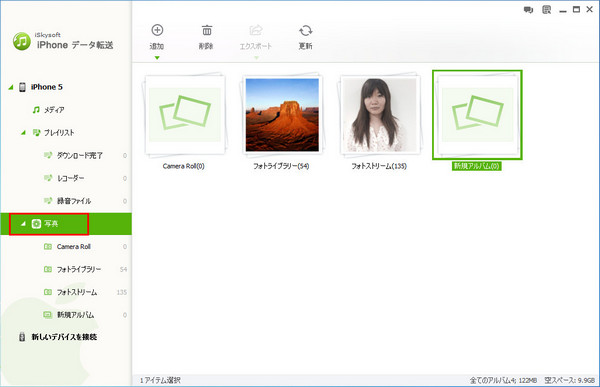The image size is (600, 387).
Task: Click the feedback chat icon in title bar
Action: [528, 10]
